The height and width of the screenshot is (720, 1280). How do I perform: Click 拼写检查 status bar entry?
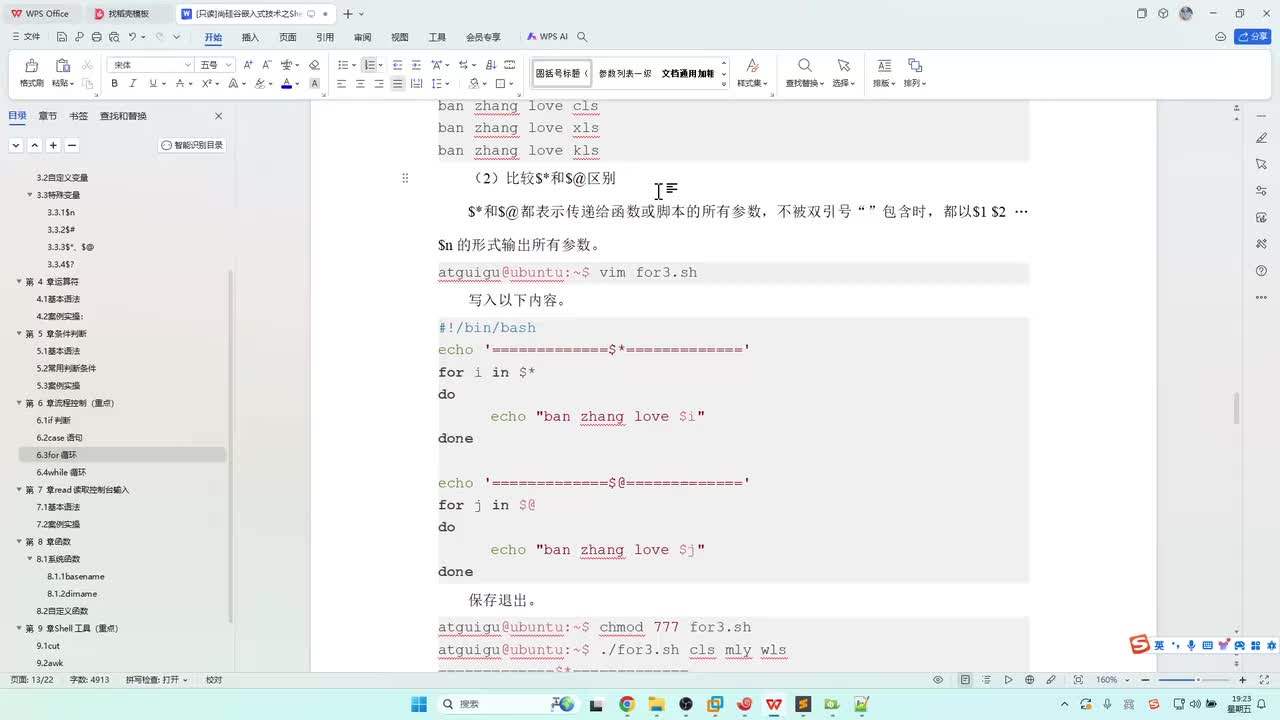[x=158, y=680]
